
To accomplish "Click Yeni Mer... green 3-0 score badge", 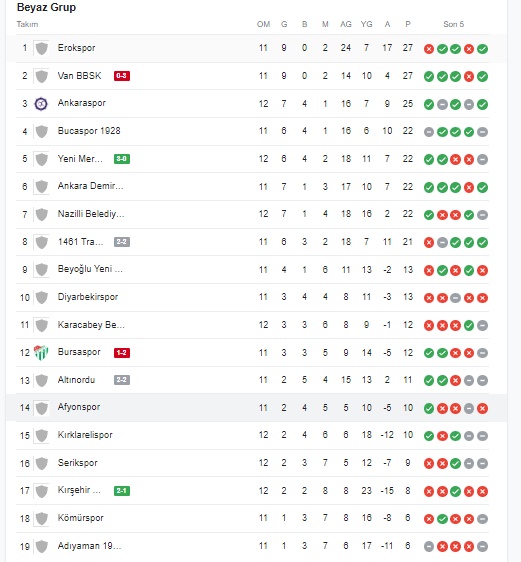I will coord(122,159).
